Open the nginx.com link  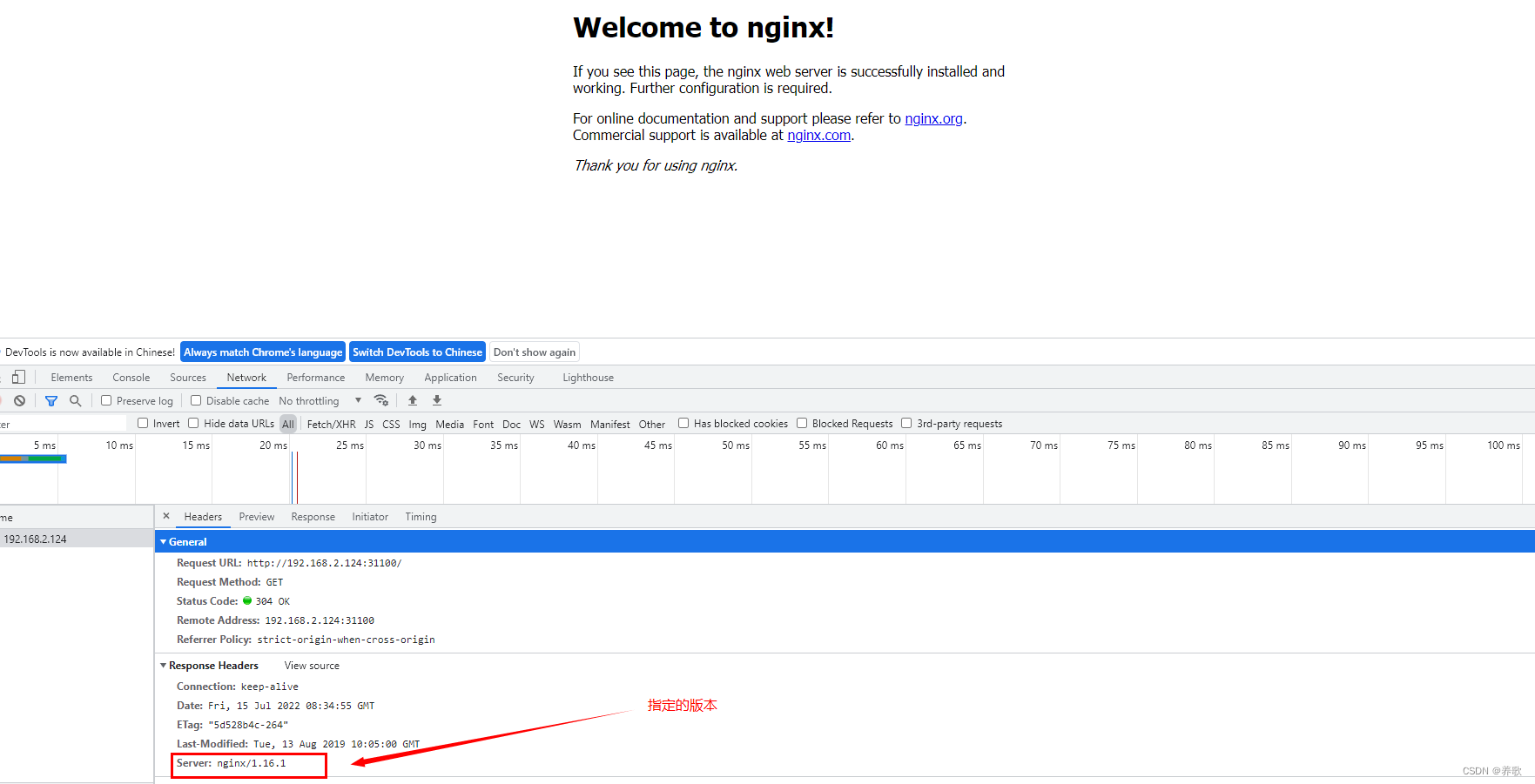pos(819,135)
